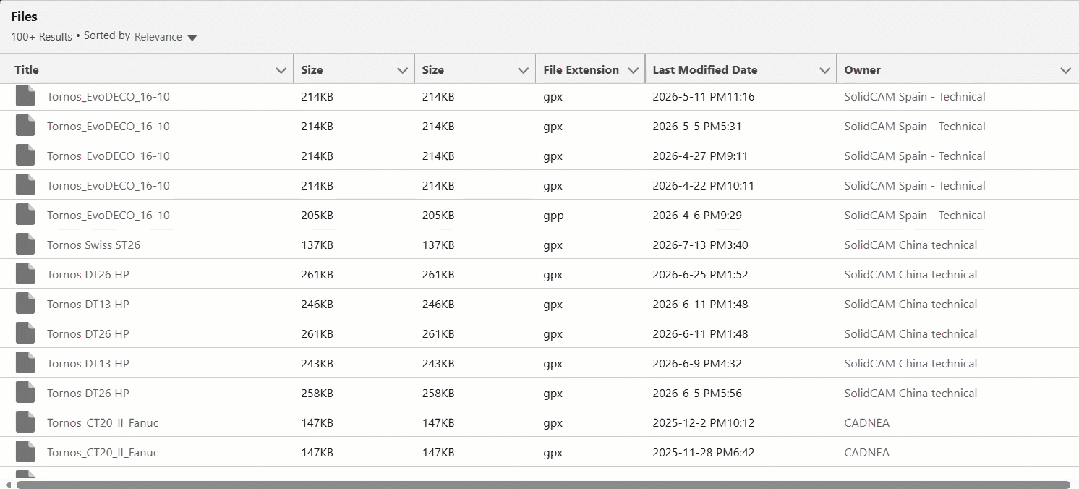Click file icon of the 205KB gpp file
This screenshot has height=489, width=1079.
[25, 215]
